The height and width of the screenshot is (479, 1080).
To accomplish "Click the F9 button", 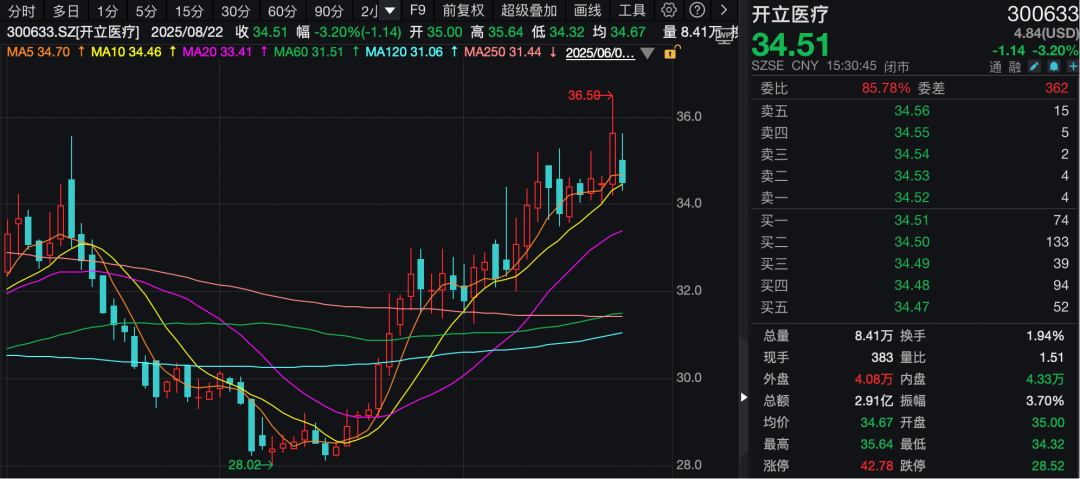I will pos(418,11).
